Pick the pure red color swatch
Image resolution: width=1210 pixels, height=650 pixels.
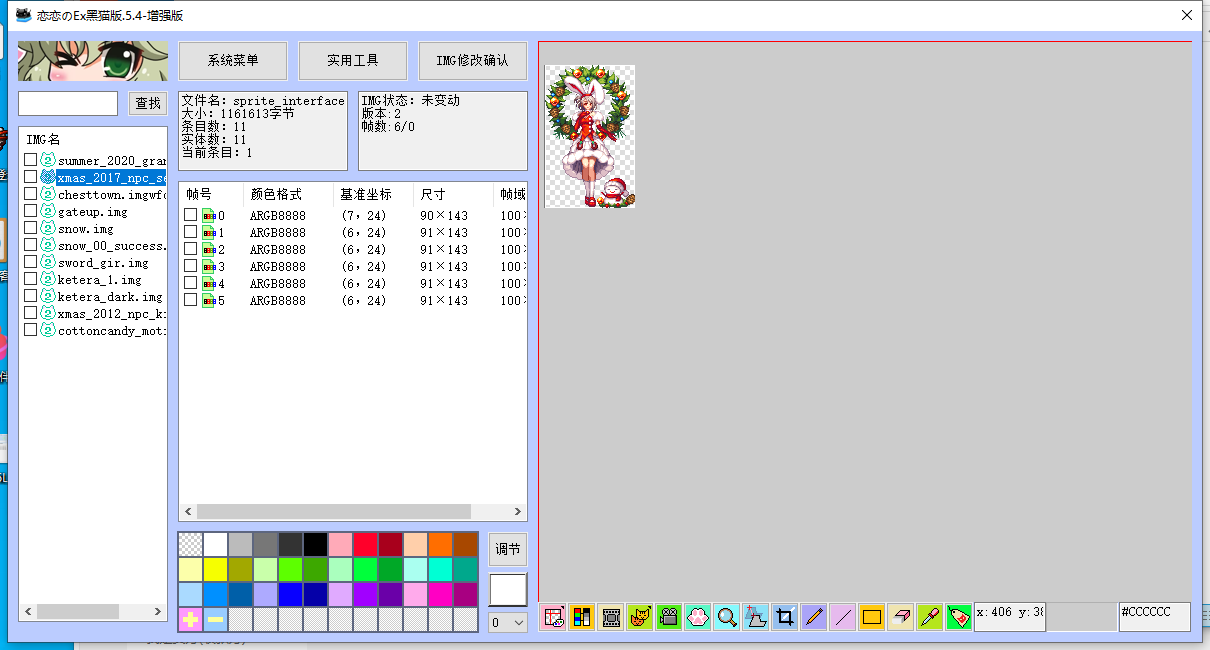click(365, 544)
